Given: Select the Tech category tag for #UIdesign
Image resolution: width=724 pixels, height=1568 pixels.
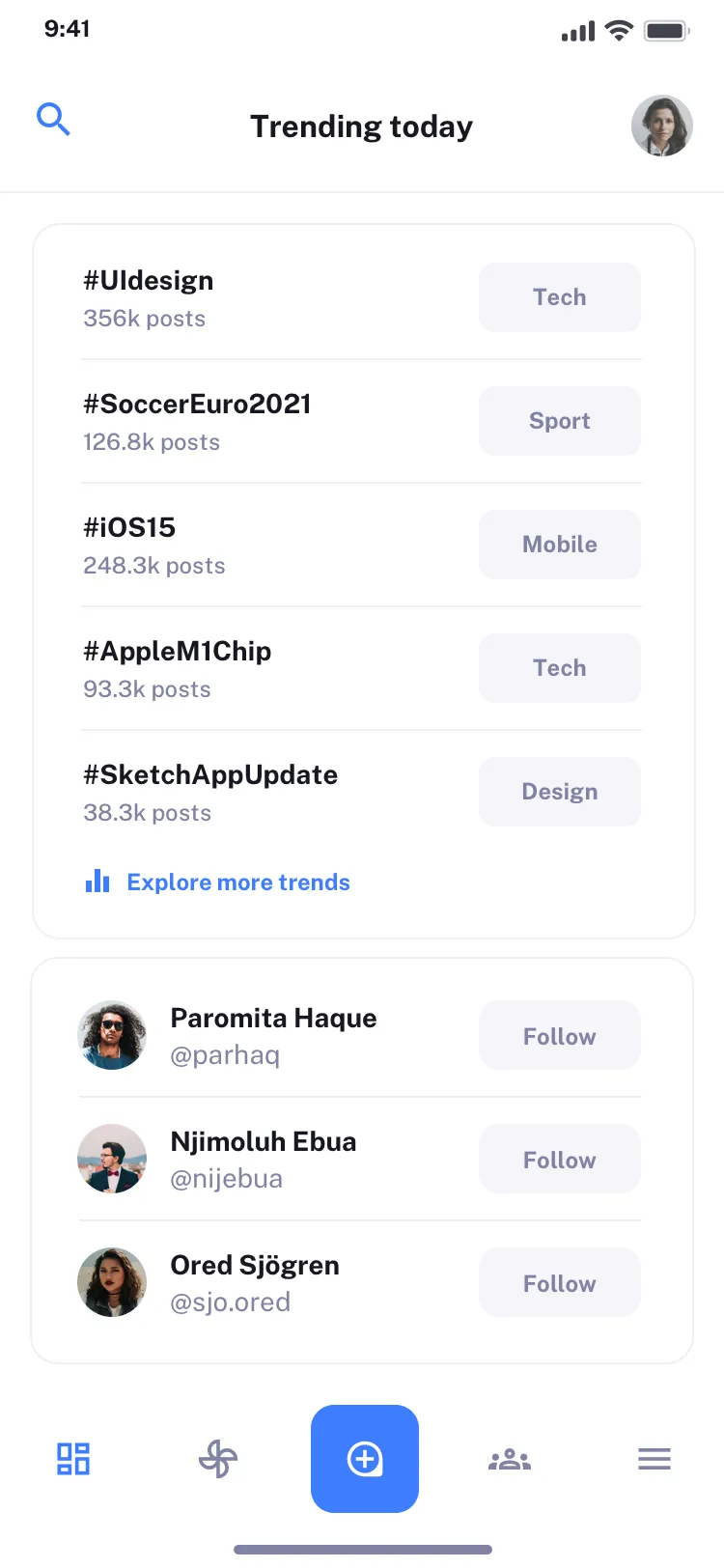Looking at the screenshot, I should click(559, 297).
